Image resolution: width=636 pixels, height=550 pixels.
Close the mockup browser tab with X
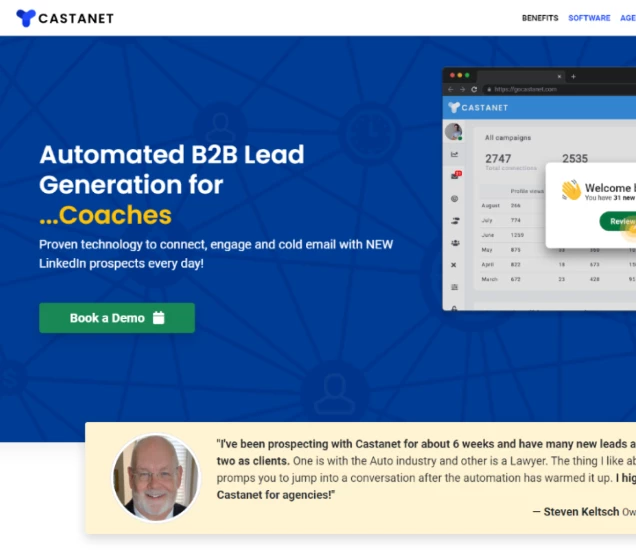coord(559,76)
